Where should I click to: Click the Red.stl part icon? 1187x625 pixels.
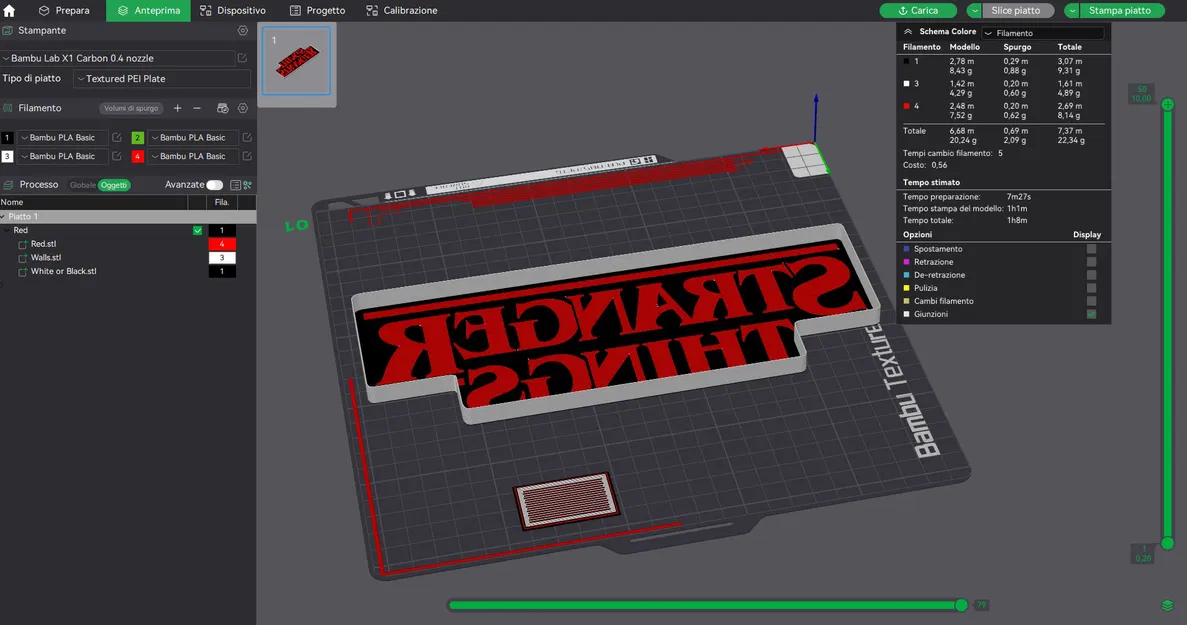pyautogui.click(x=23, y=244)
